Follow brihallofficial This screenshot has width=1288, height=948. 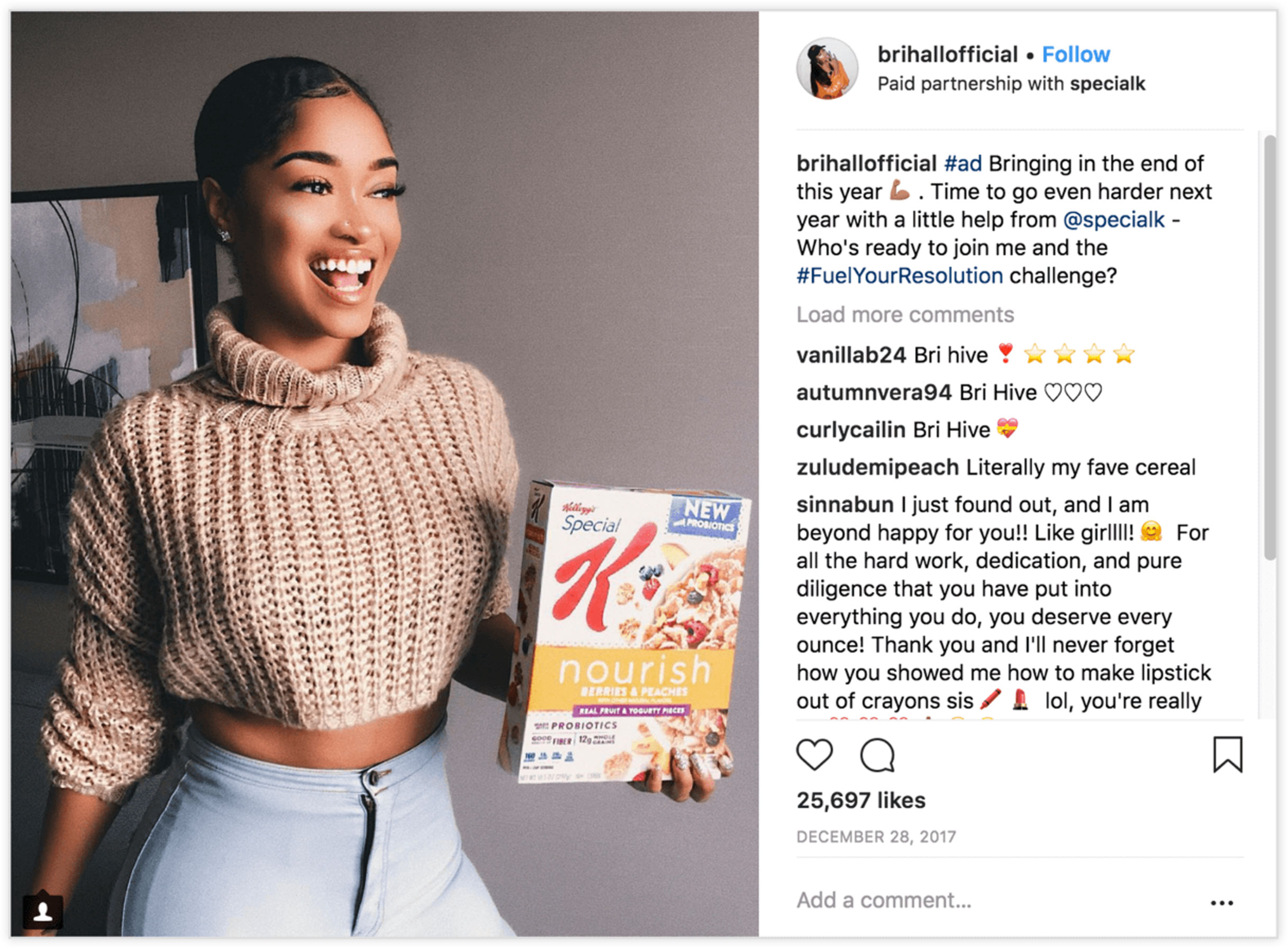(1076, 54)
